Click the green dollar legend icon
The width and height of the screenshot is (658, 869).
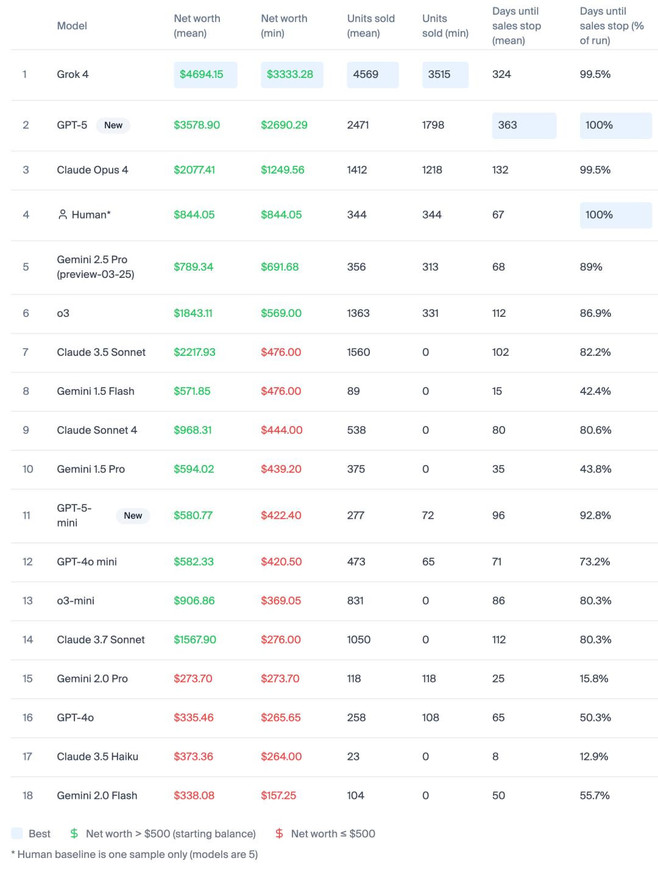pos(74,833)
